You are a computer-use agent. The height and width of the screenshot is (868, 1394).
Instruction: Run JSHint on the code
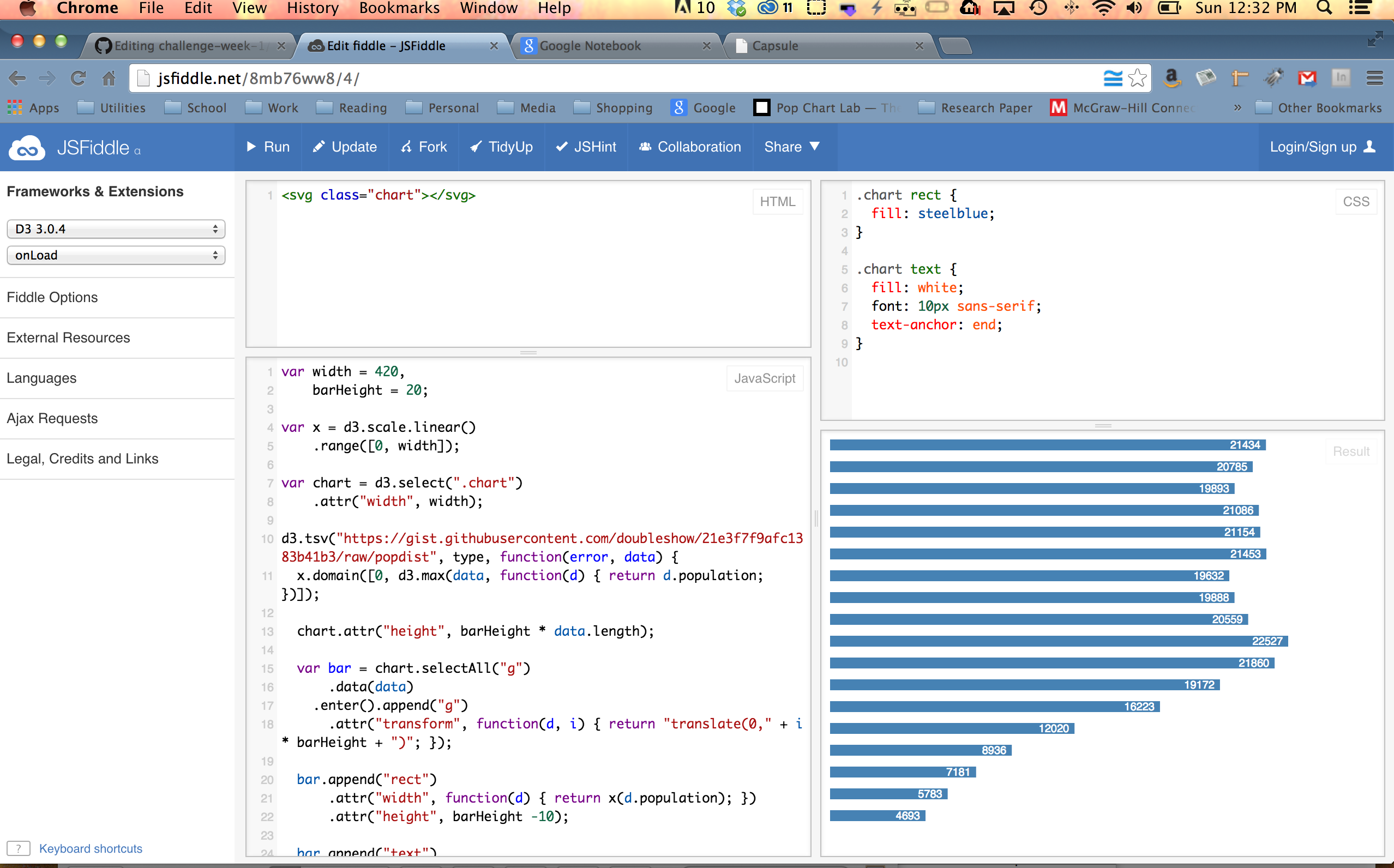coord(586,147)
